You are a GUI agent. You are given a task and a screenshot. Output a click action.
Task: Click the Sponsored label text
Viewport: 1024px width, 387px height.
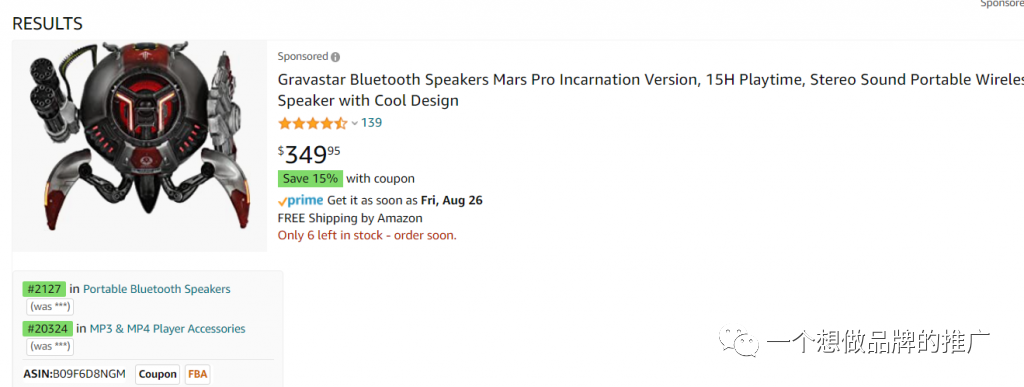(x=302, y=57)
